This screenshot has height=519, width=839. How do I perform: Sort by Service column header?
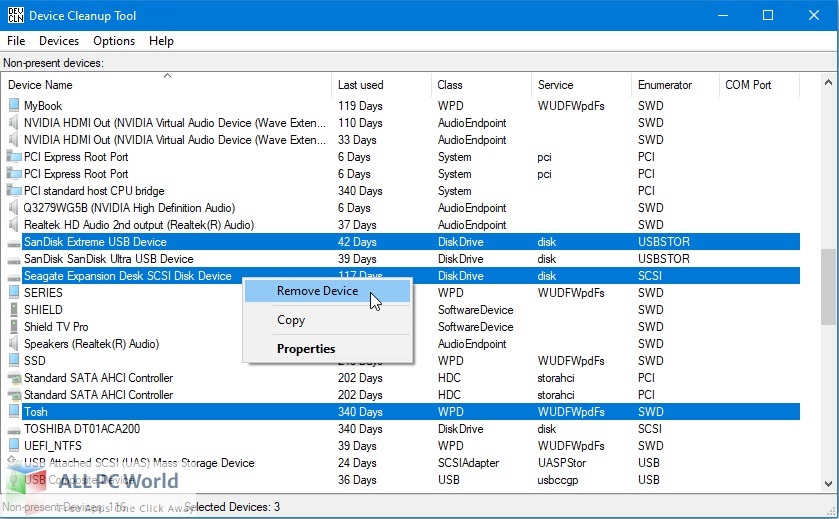point(582,85)
